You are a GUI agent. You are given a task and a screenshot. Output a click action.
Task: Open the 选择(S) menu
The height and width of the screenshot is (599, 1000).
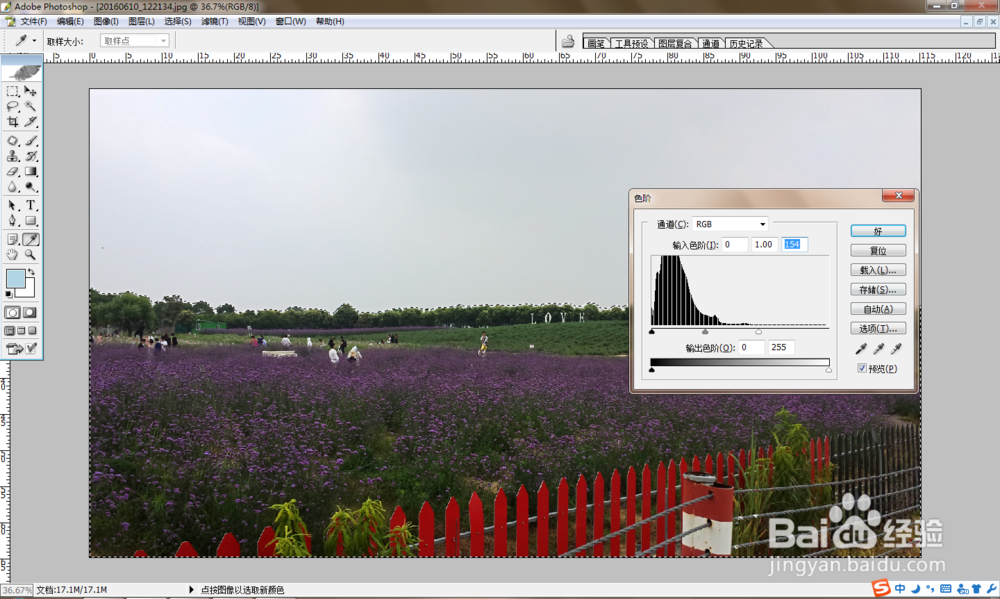pos(178,22)
